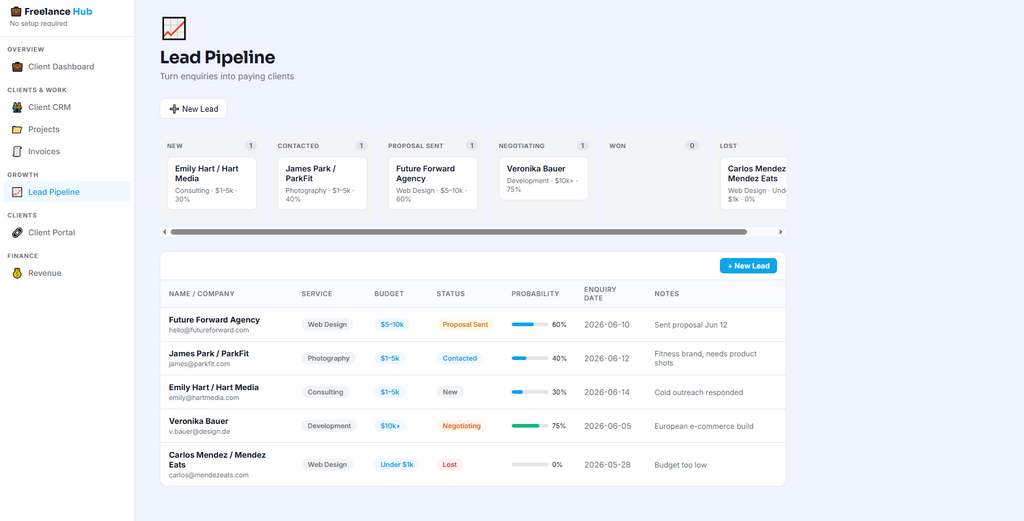This screenshot has width=1024, height=521.
Task: Click the Name / Company column header
Action: coord(202,294)
